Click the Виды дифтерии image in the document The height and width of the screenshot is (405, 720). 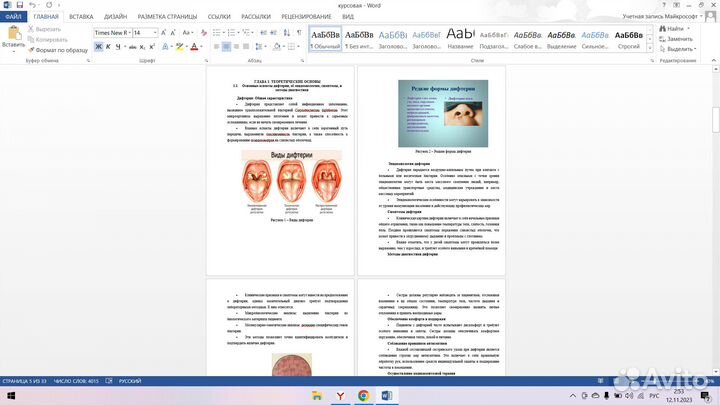coord(292,181)
